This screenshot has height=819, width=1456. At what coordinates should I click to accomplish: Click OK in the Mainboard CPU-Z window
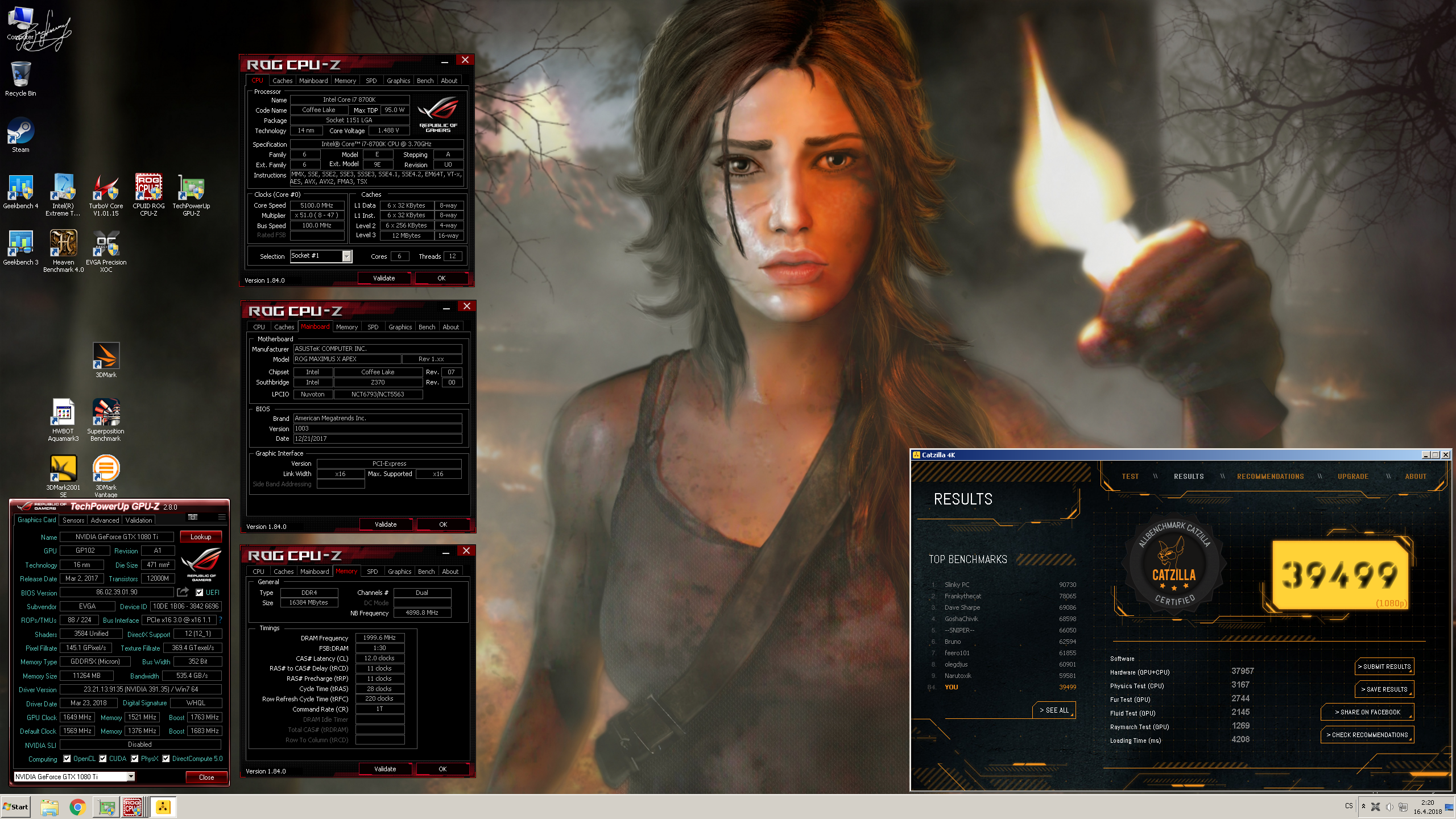[x=443, y=524]
